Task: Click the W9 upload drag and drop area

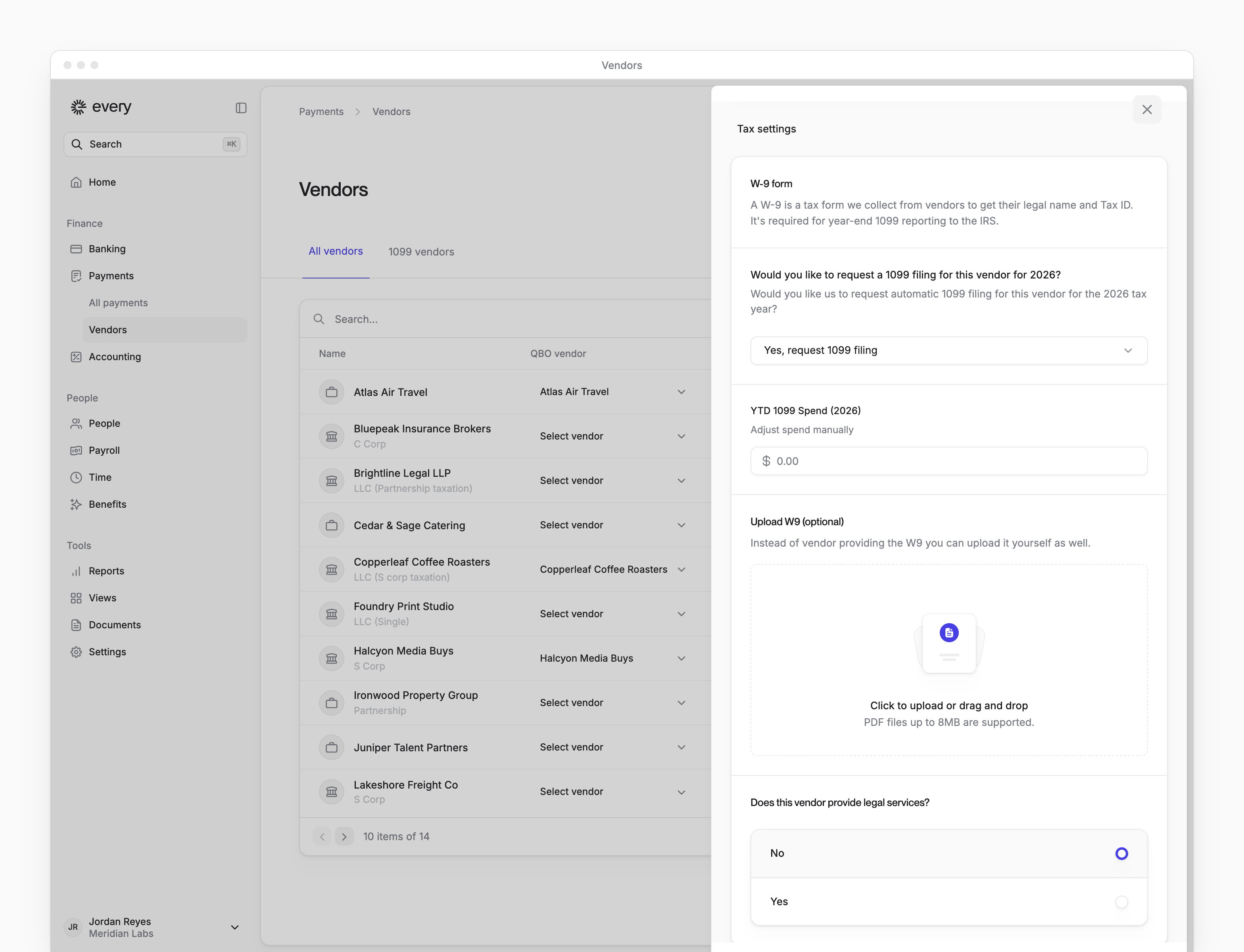Action: 949,660
